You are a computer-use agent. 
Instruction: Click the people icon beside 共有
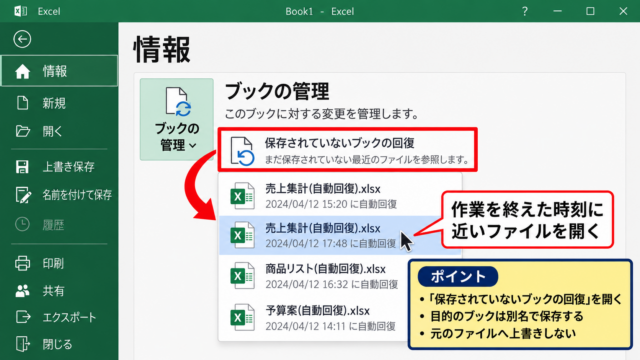[22, 291]
